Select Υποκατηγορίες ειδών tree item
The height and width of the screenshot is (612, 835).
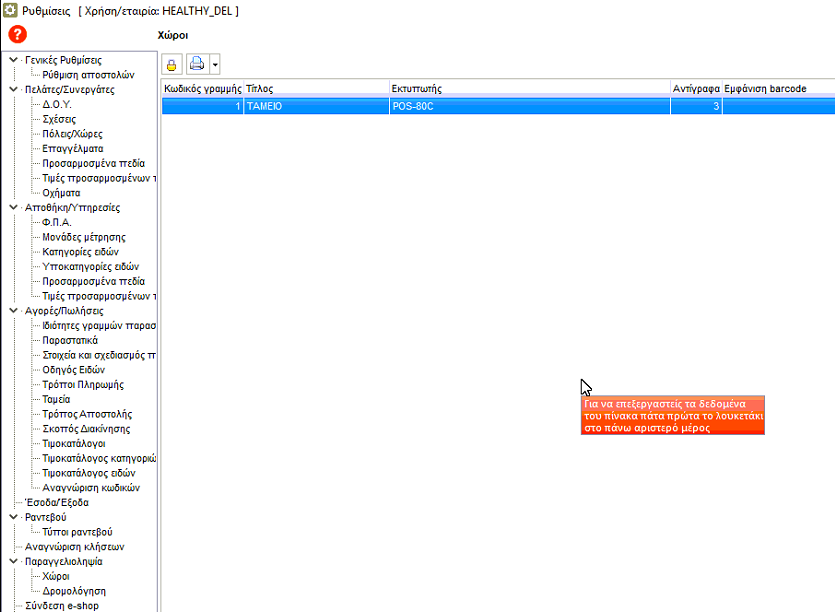point(91,267)
